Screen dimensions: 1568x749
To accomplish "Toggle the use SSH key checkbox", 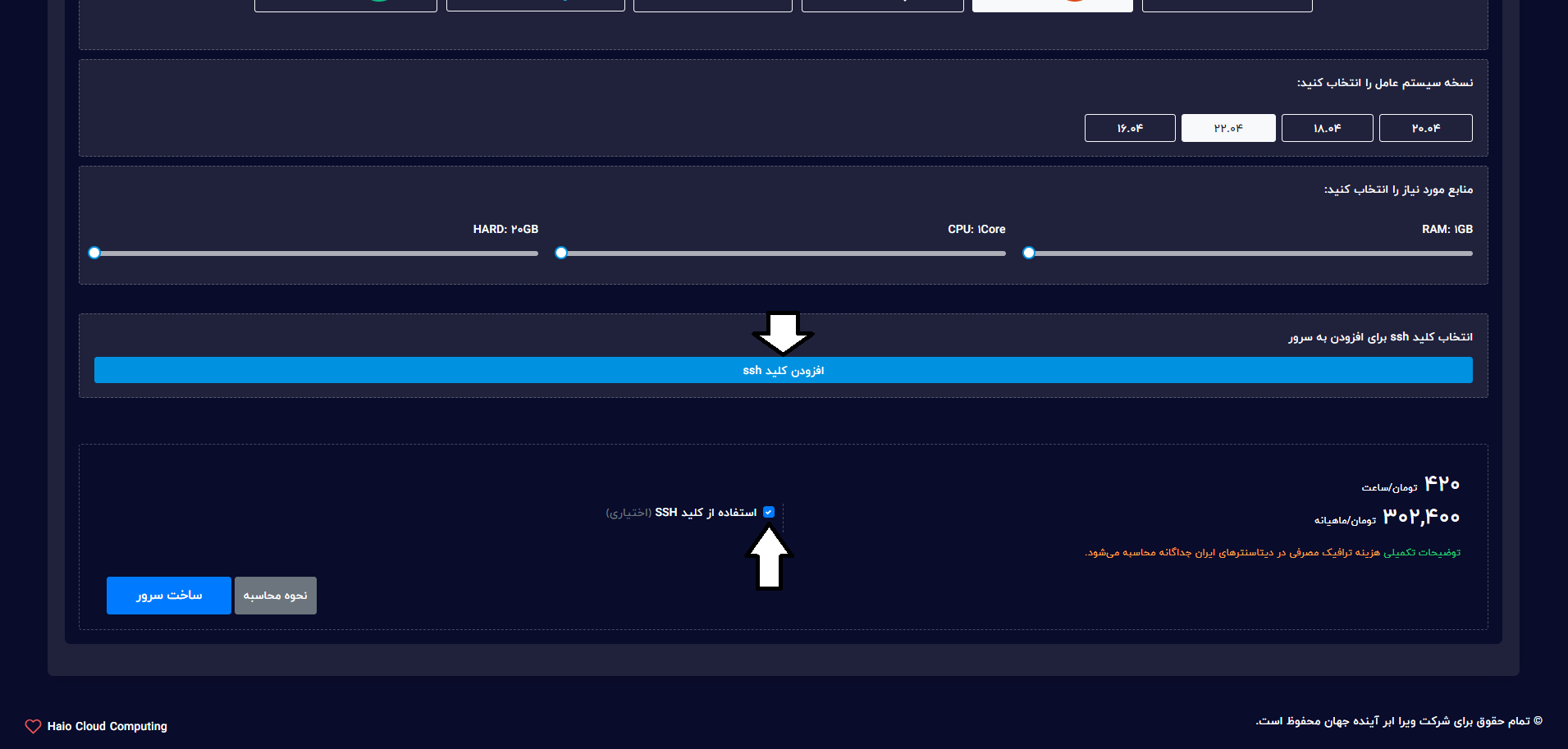I will coord(769,512).
